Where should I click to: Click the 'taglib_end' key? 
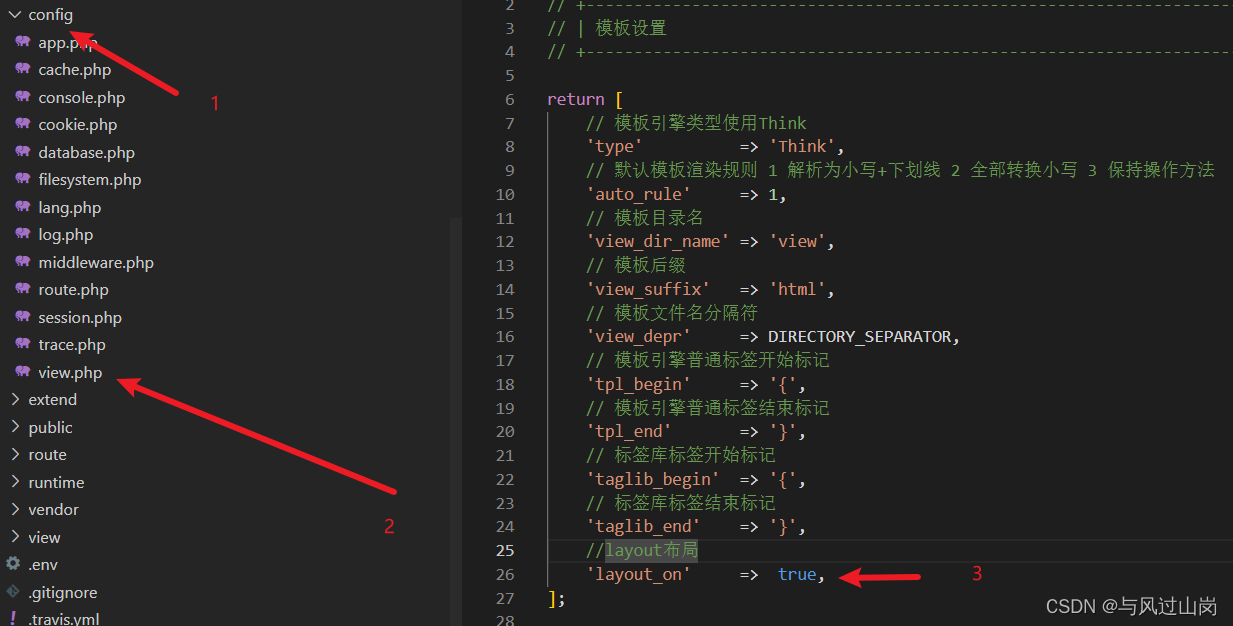643,526
